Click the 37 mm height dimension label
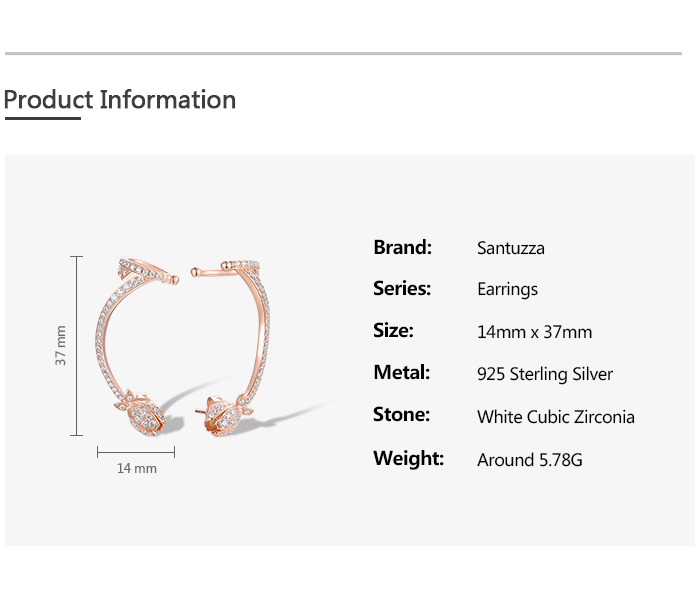Image resolution: width=700 pixels, height=596 pixels. click(61, 345)
